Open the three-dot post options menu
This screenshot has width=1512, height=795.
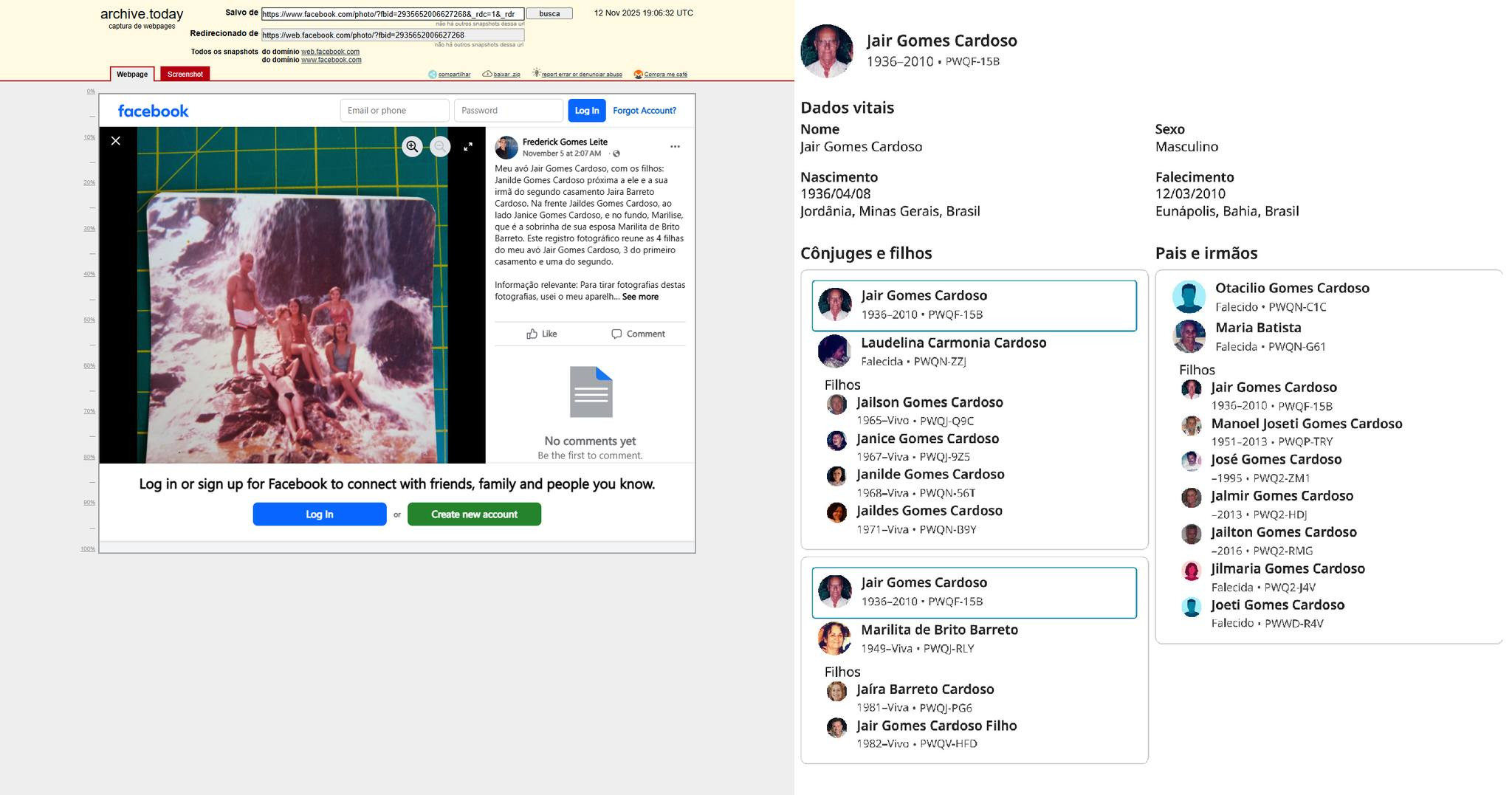click(675, 147)
